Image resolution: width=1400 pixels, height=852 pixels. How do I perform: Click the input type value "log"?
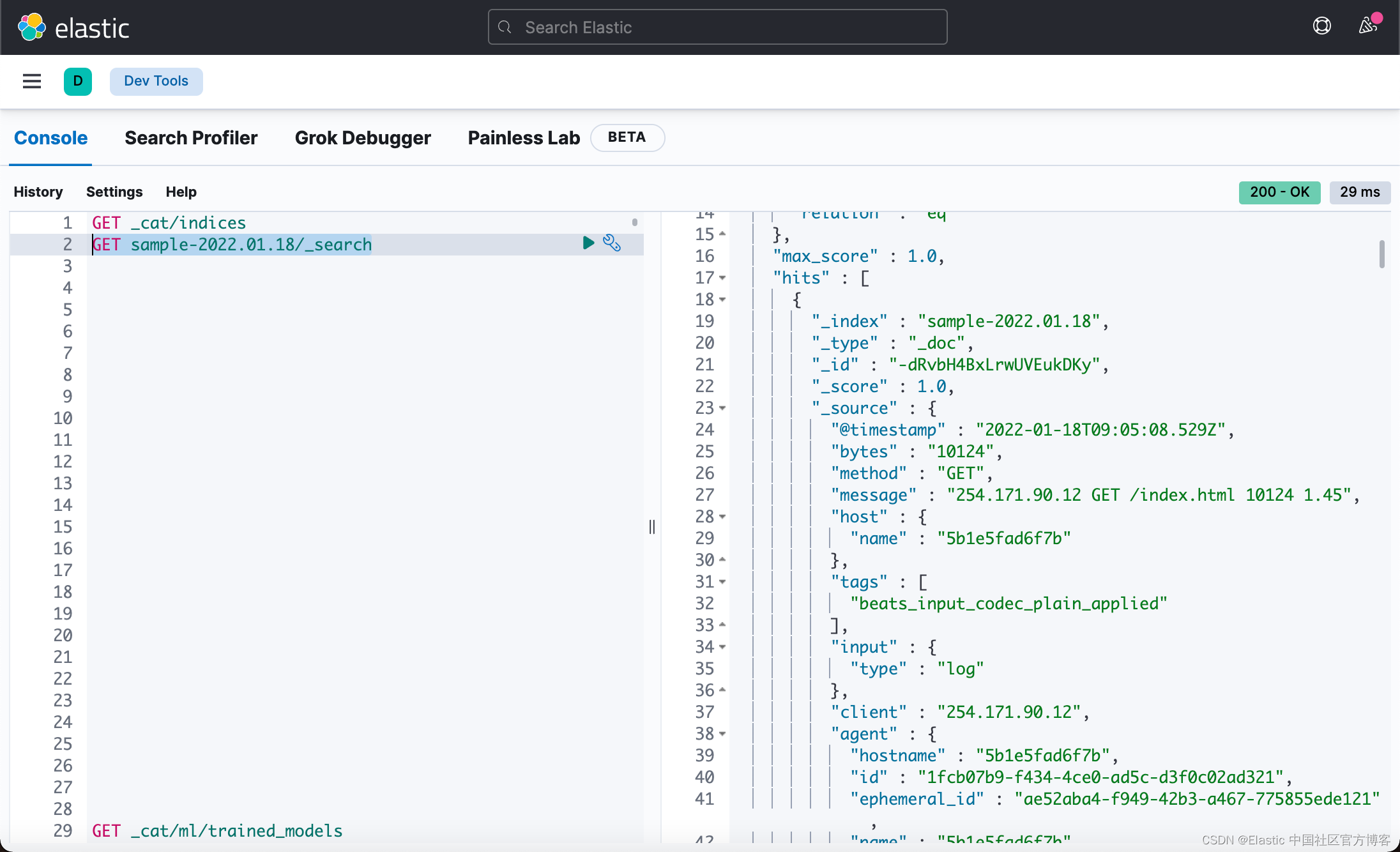pyautogui.click(x=960, y=669)
